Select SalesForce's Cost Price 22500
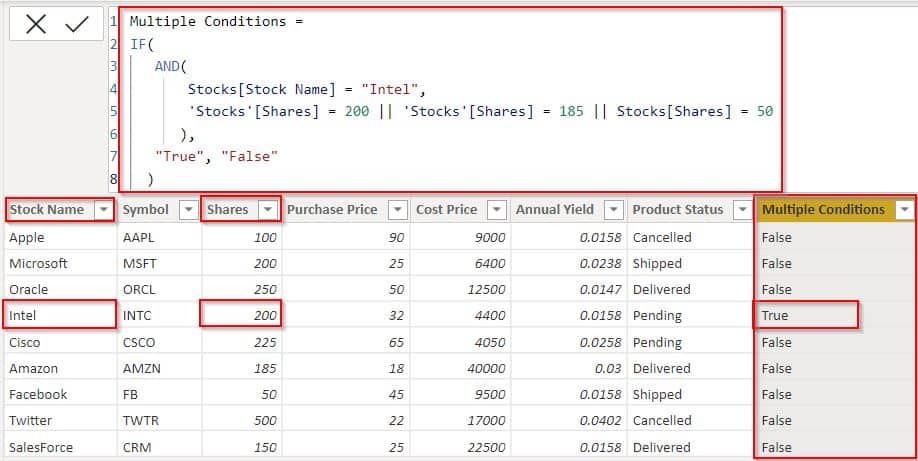Screen dimensions: 918x461 point(460,447)
